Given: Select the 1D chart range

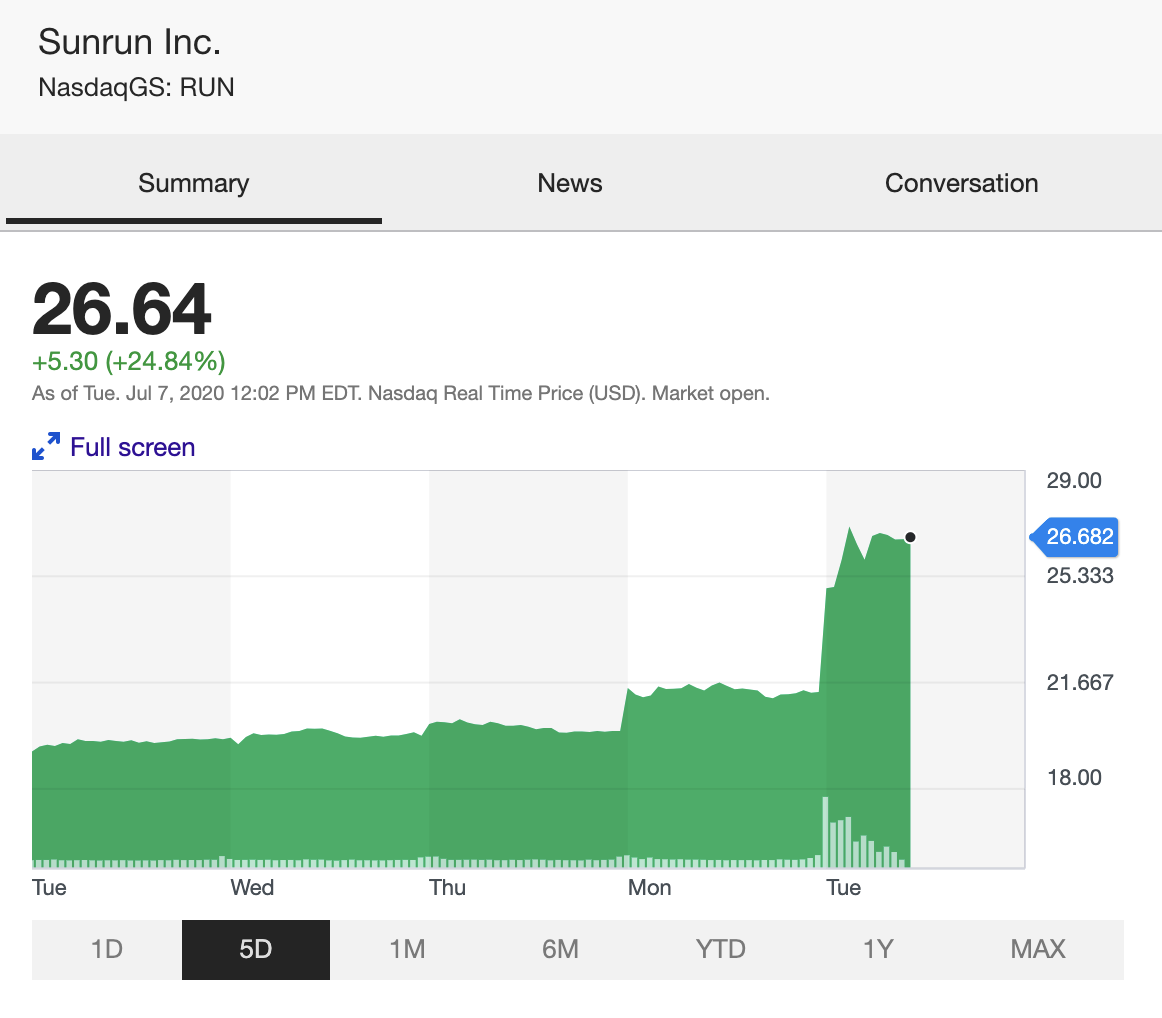Looking at the screenshot, I should point(106,949).
